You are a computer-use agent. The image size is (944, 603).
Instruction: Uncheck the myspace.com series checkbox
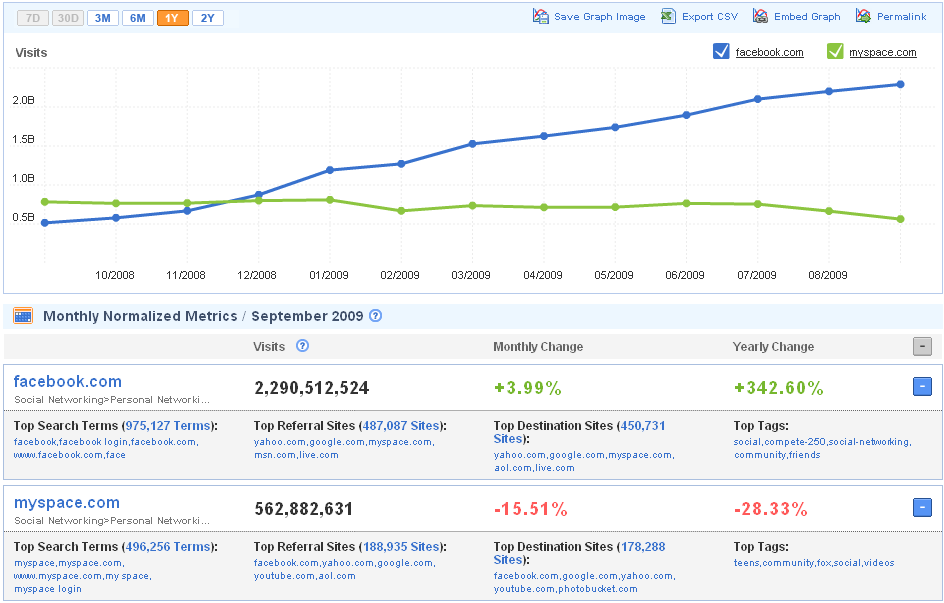835,52
